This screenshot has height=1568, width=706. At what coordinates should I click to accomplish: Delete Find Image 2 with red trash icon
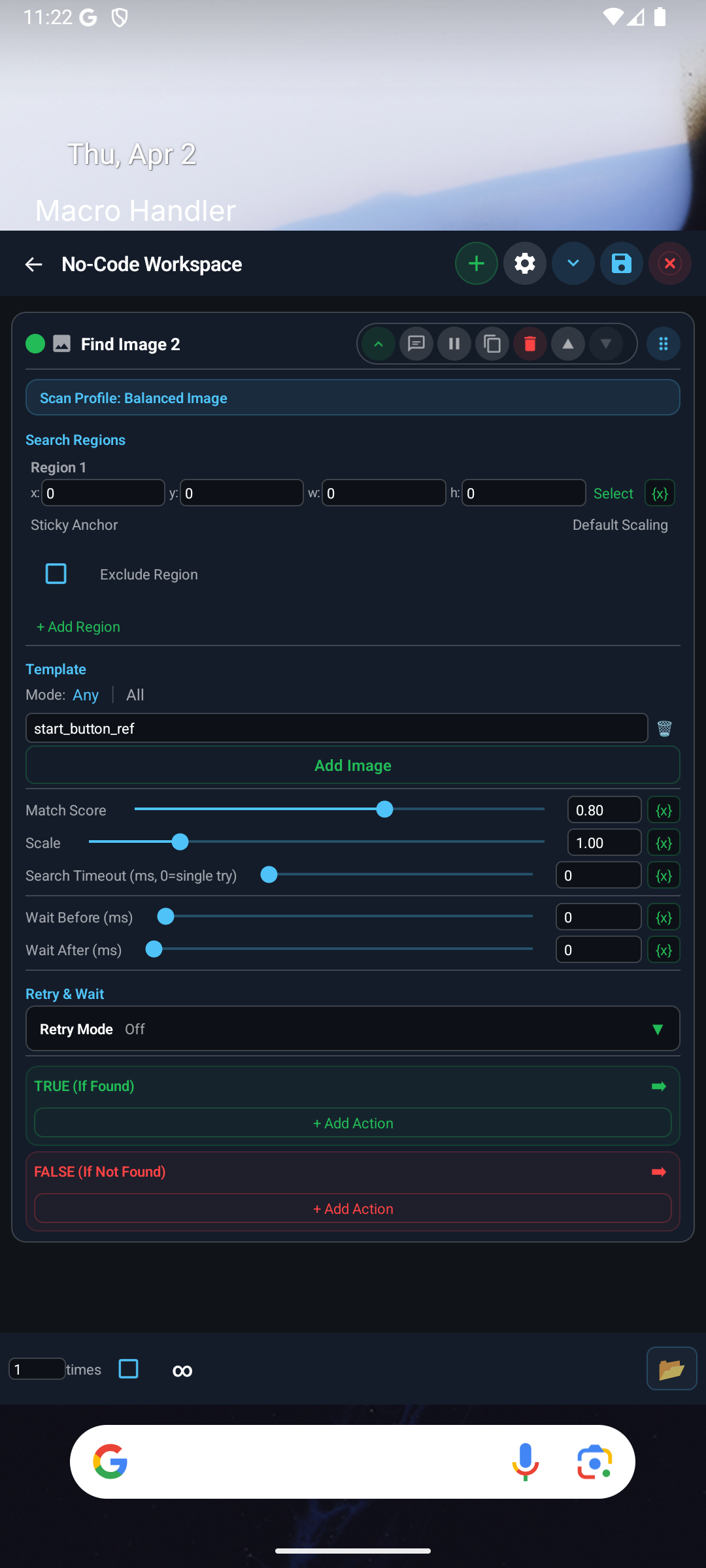[530, 344]
